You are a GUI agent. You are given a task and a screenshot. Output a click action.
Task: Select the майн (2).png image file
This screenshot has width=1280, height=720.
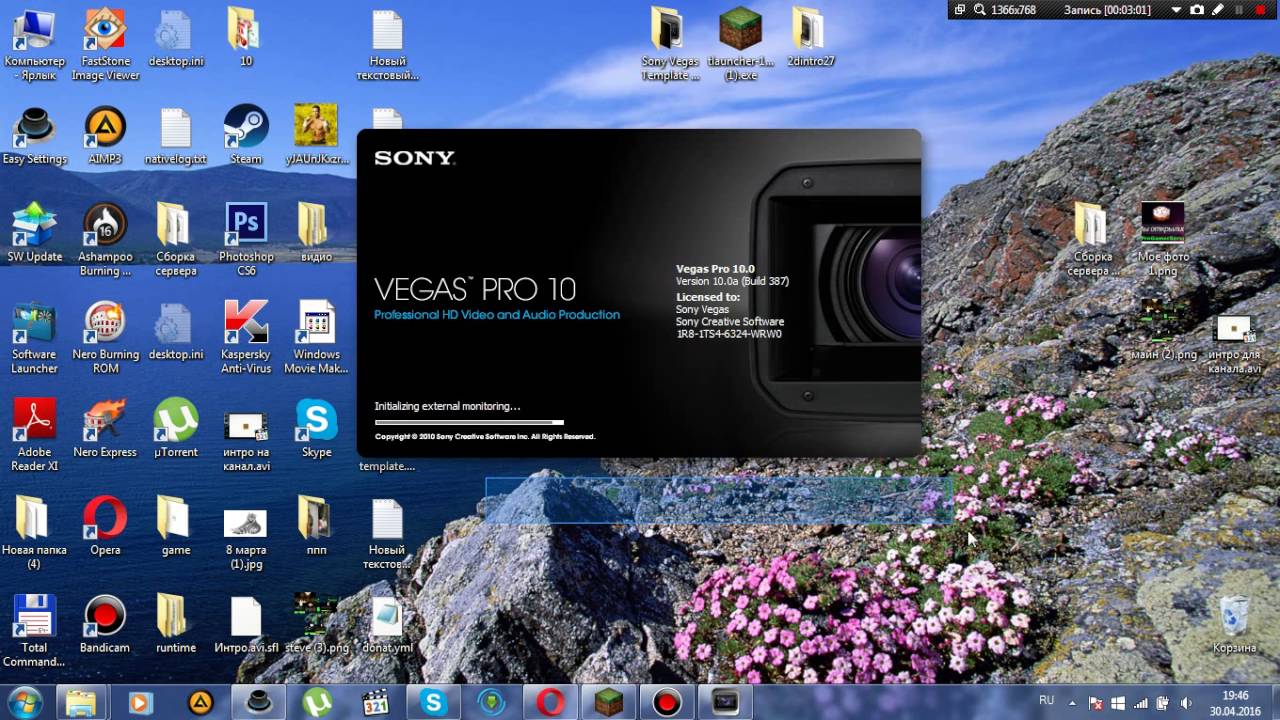click(x=1163, y=331)
